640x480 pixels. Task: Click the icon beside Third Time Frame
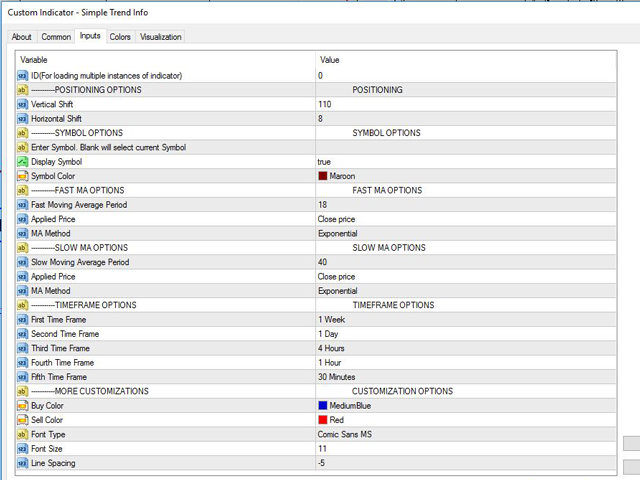pyautogui.click(x=22, y=348)
